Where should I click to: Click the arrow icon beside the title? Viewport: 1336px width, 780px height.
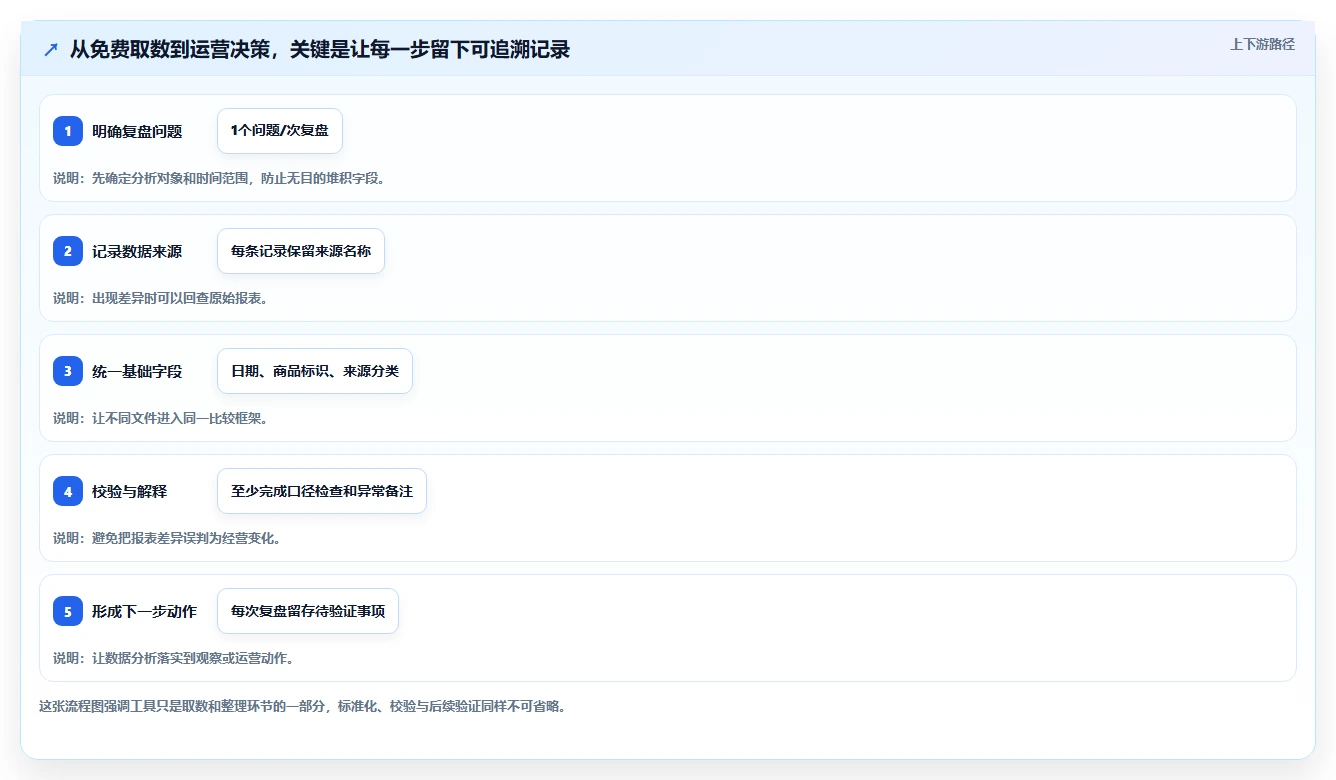[51, 50]
